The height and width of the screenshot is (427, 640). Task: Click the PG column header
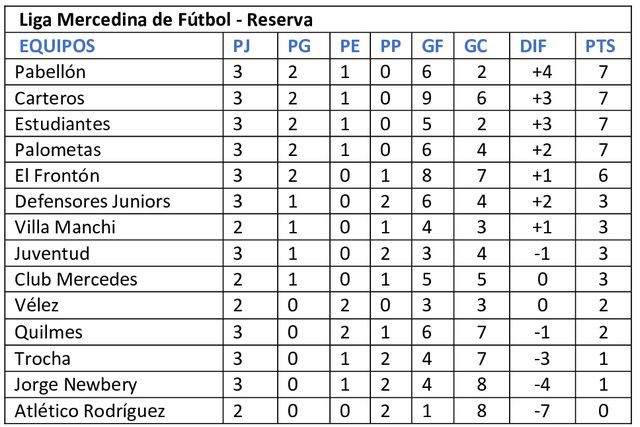(x=299, y=45)
